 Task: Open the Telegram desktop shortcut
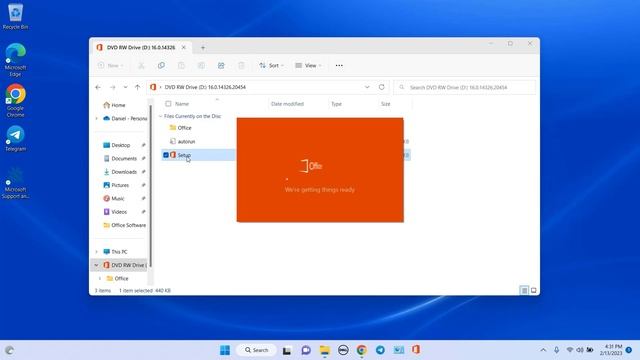15,139
